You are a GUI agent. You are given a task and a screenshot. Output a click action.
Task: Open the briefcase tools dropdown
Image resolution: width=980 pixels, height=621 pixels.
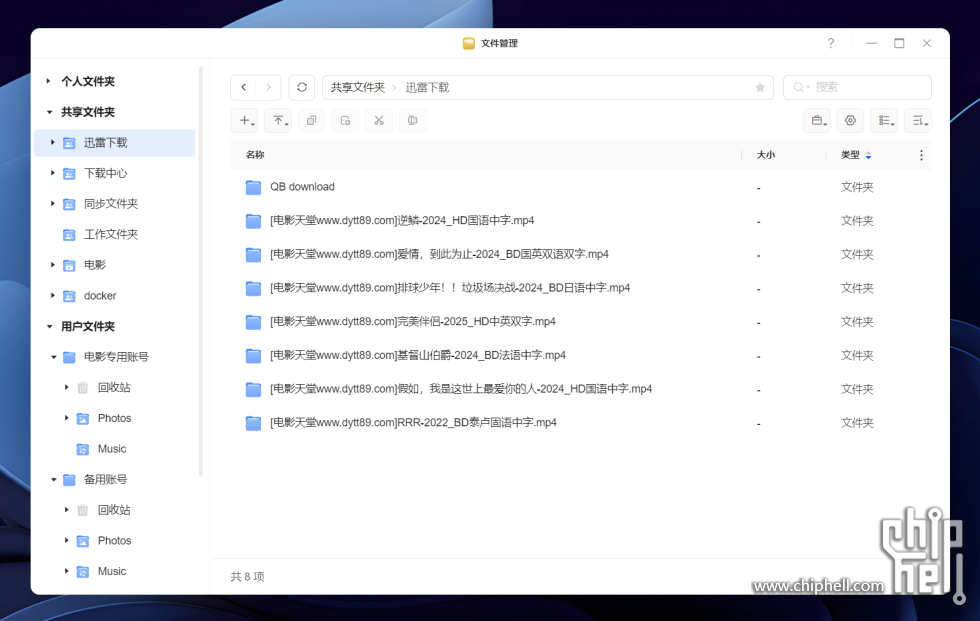point(817,121)
